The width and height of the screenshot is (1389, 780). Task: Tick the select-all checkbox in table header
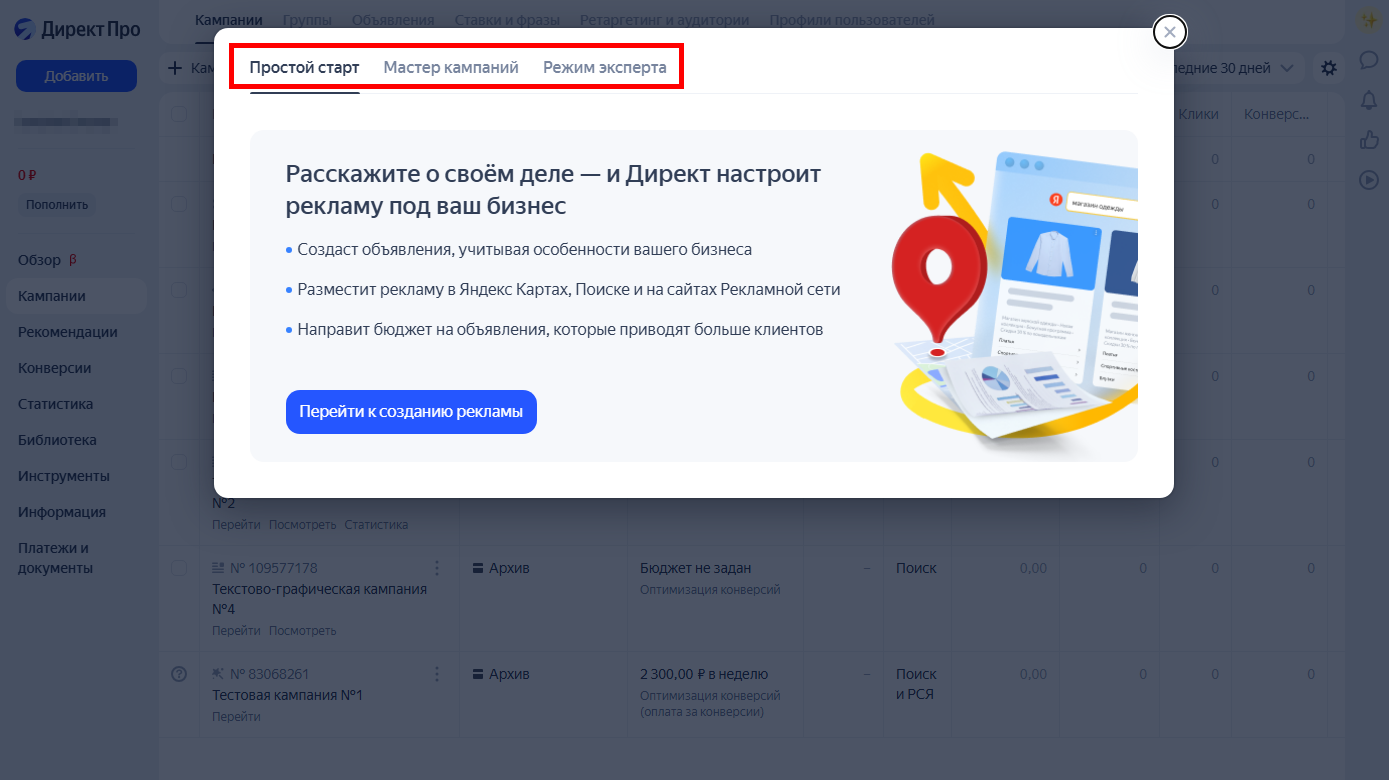[179, 114]
